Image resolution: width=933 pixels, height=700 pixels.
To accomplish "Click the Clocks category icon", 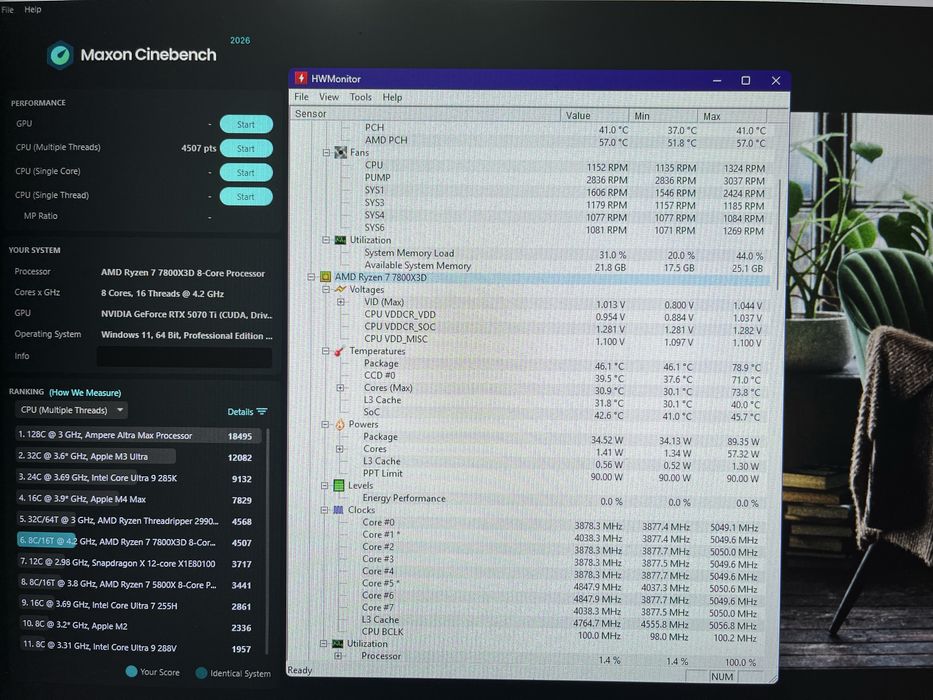I will pyautogui.click(x=338, y=510).
